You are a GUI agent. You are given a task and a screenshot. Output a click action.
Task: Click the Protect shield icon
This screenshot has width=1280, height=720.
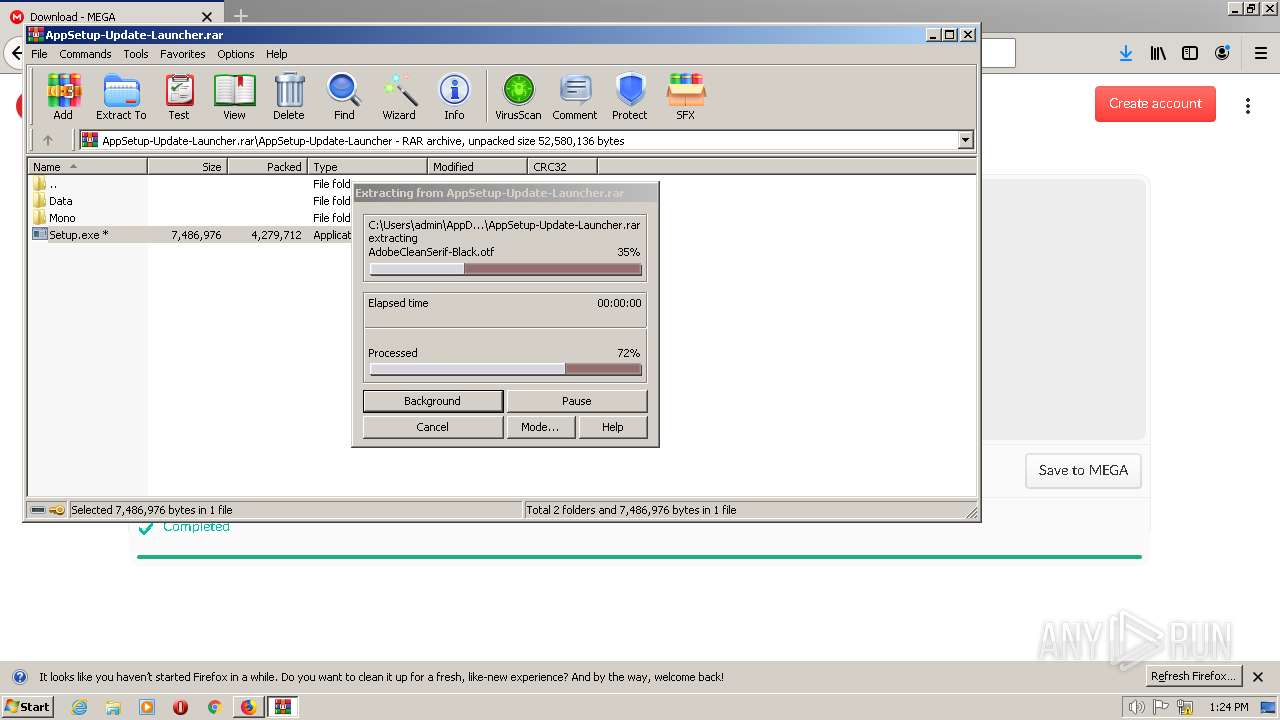click(630, 97)
